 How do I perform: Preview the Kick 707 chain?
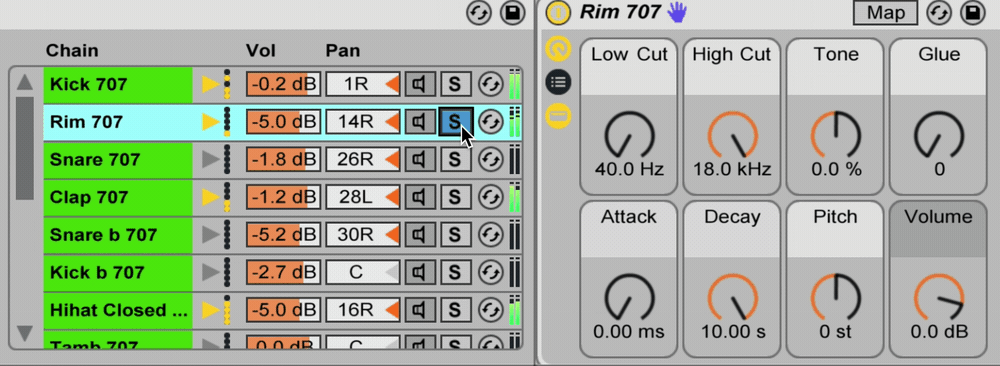(210, 84)
